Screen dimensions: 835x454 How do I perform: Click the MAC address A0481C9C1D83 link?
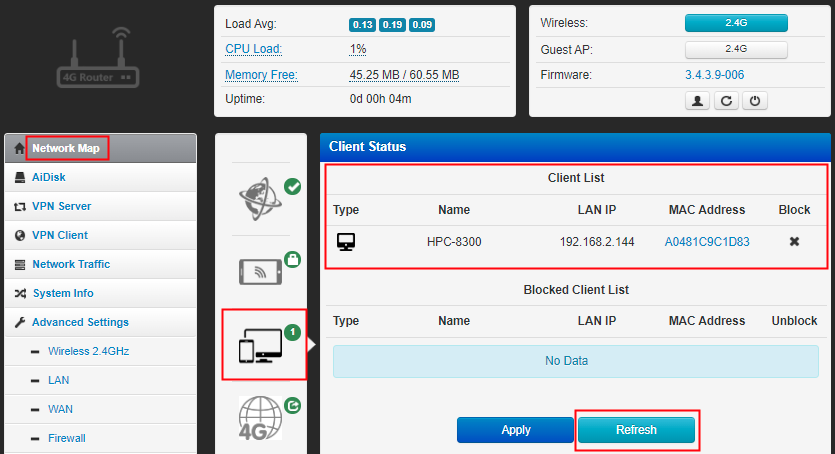tap(707, 242)
